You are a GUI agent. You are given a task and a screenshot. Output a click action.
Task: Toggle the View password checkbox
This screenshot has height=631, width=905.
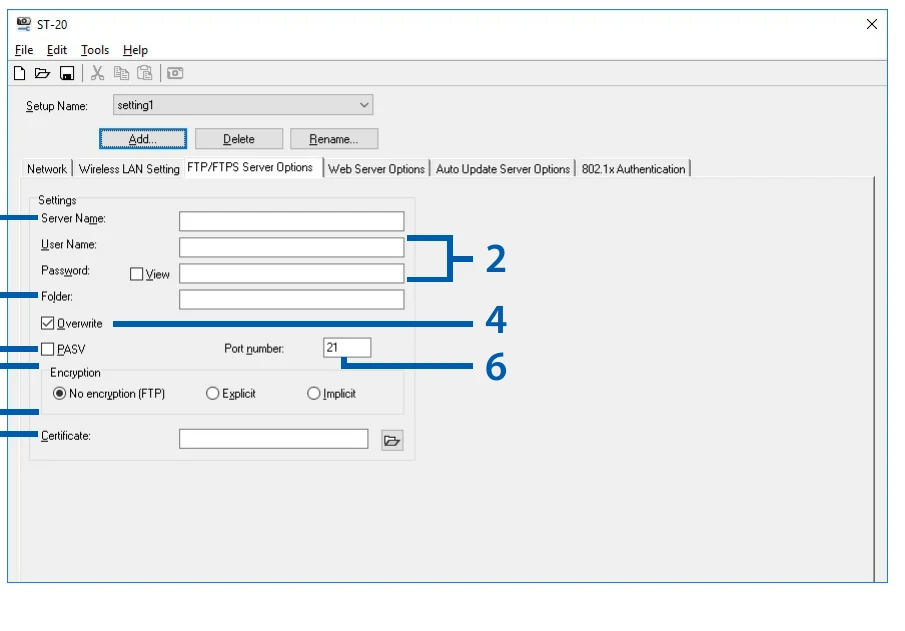pyautogui.click(x=136, y=274)
